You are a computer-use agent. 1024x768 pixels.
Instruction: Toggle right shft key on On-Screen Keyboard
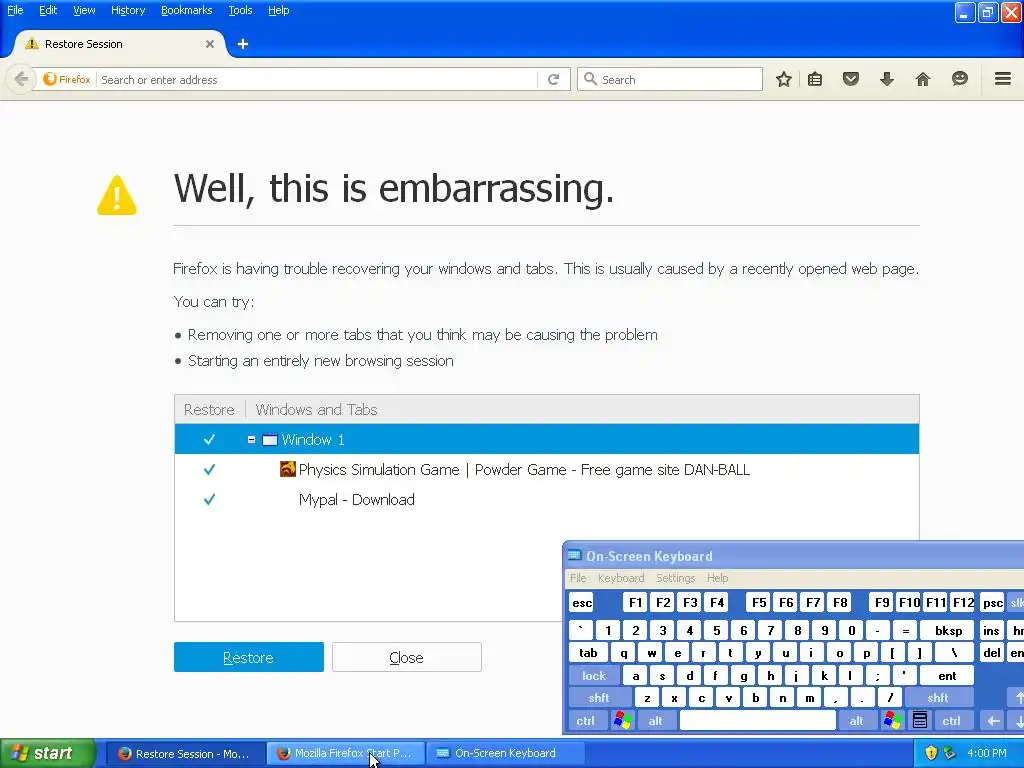938,697
